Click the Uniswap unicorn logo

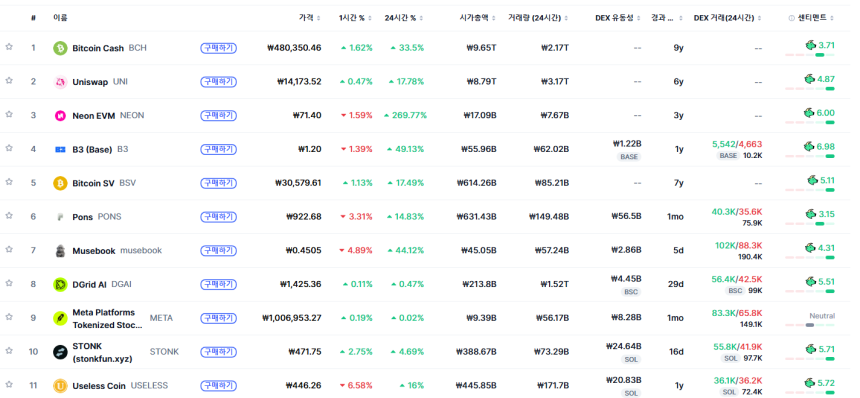coord(60,82)
